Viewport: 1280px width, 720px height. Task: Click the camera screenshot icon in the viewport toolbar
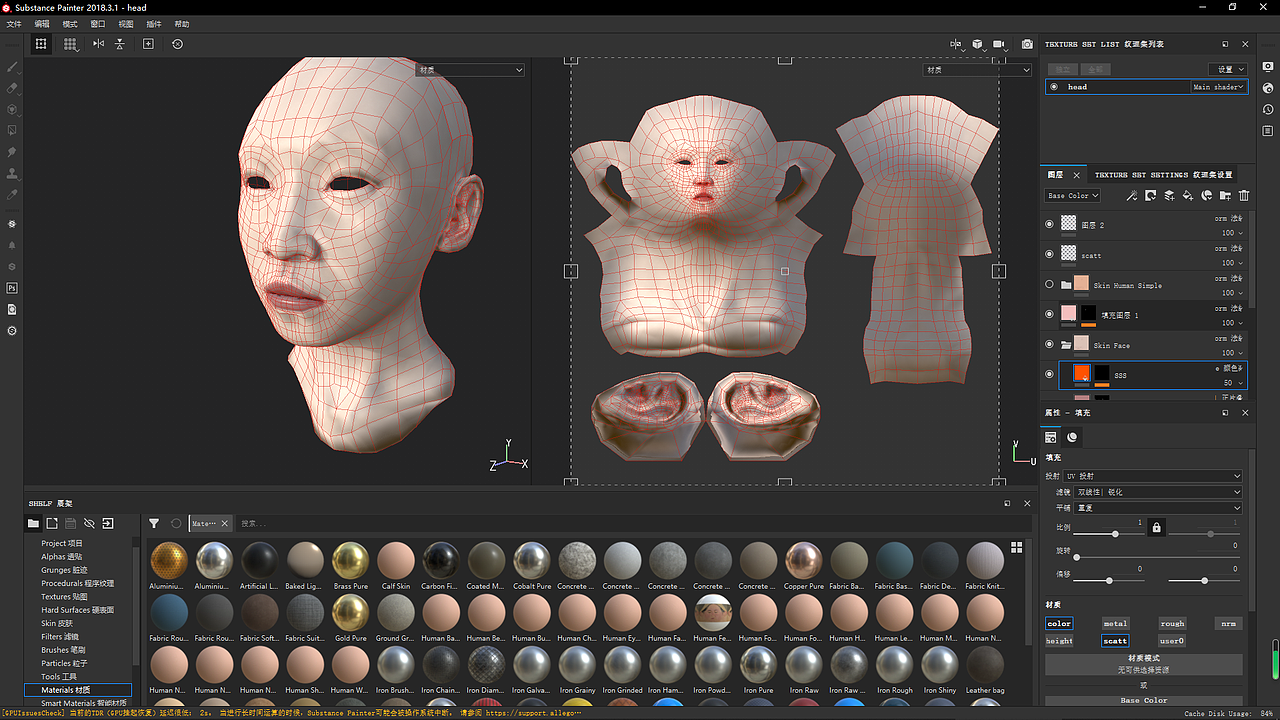pyautogui.click(x=1027, y=44)
